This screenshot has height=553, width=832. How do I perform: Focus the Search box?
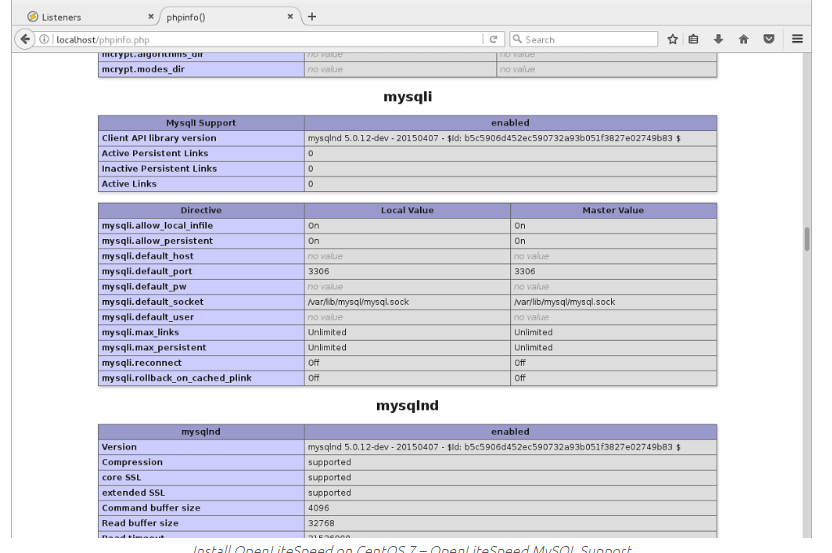click(x=584, y=39)
